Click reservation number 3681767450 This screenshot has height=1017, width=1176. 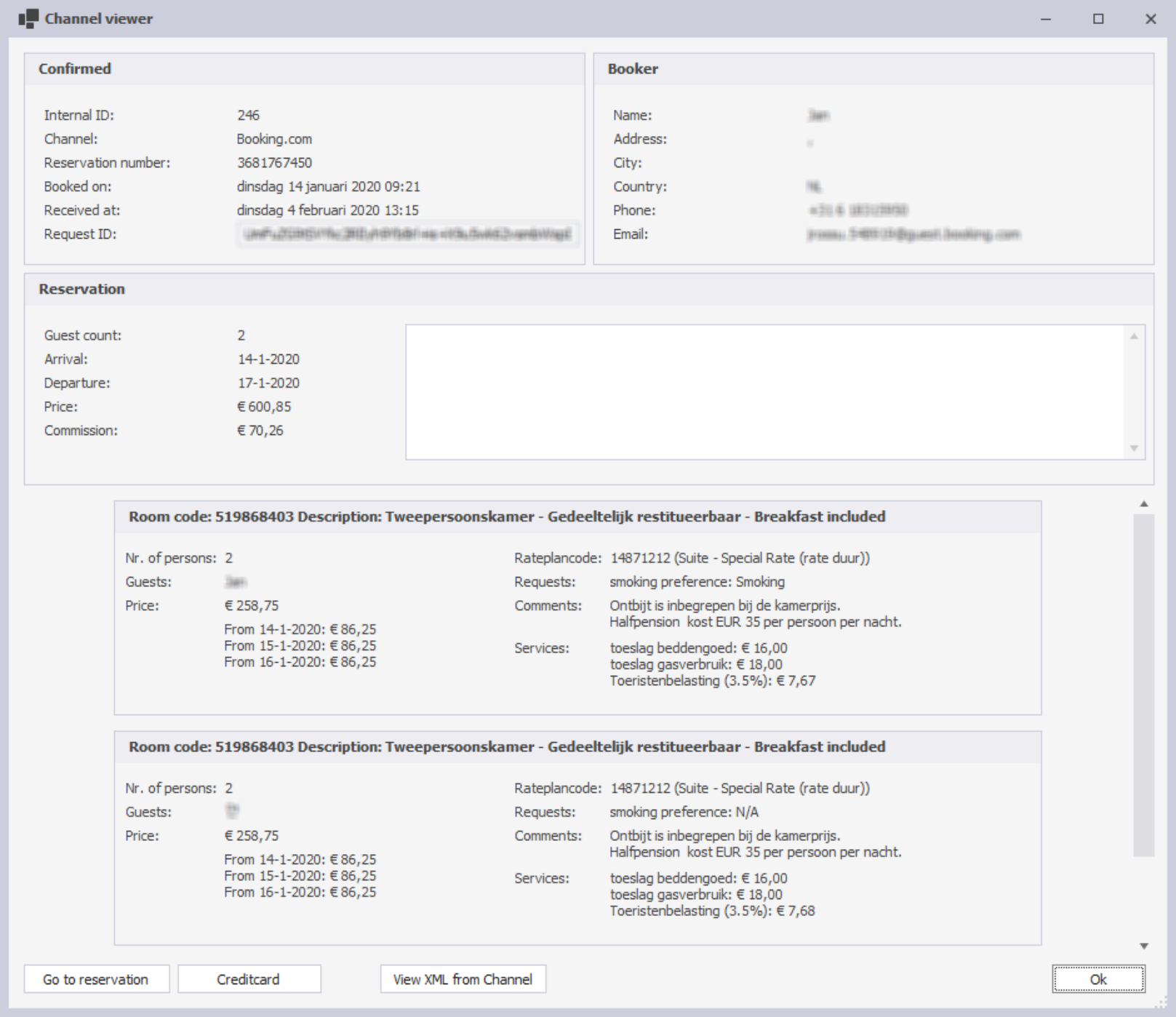[274, 163]
